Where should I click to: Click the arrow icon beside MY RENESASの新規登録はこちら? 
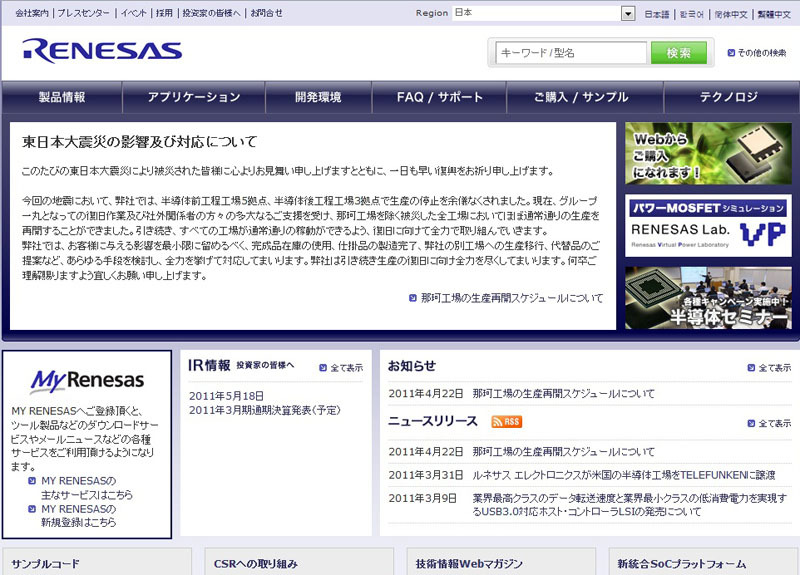32,509
